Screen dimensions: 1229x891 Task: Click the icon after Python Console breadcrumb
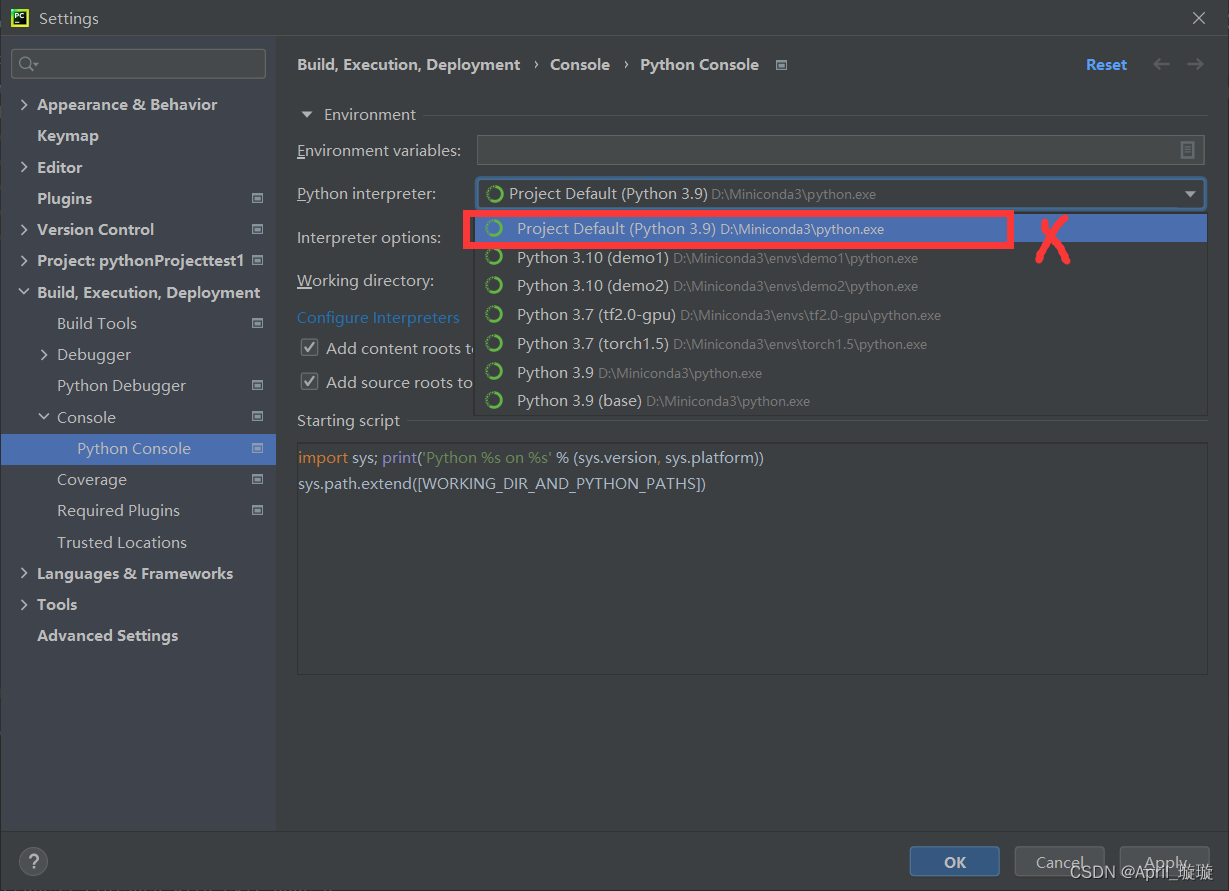(782, 65)
